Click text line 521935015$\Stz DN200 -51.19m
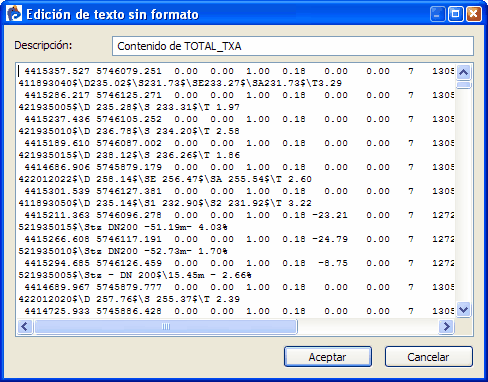The width and height of the screenshot is (488, 382). [x=123, y=227]
